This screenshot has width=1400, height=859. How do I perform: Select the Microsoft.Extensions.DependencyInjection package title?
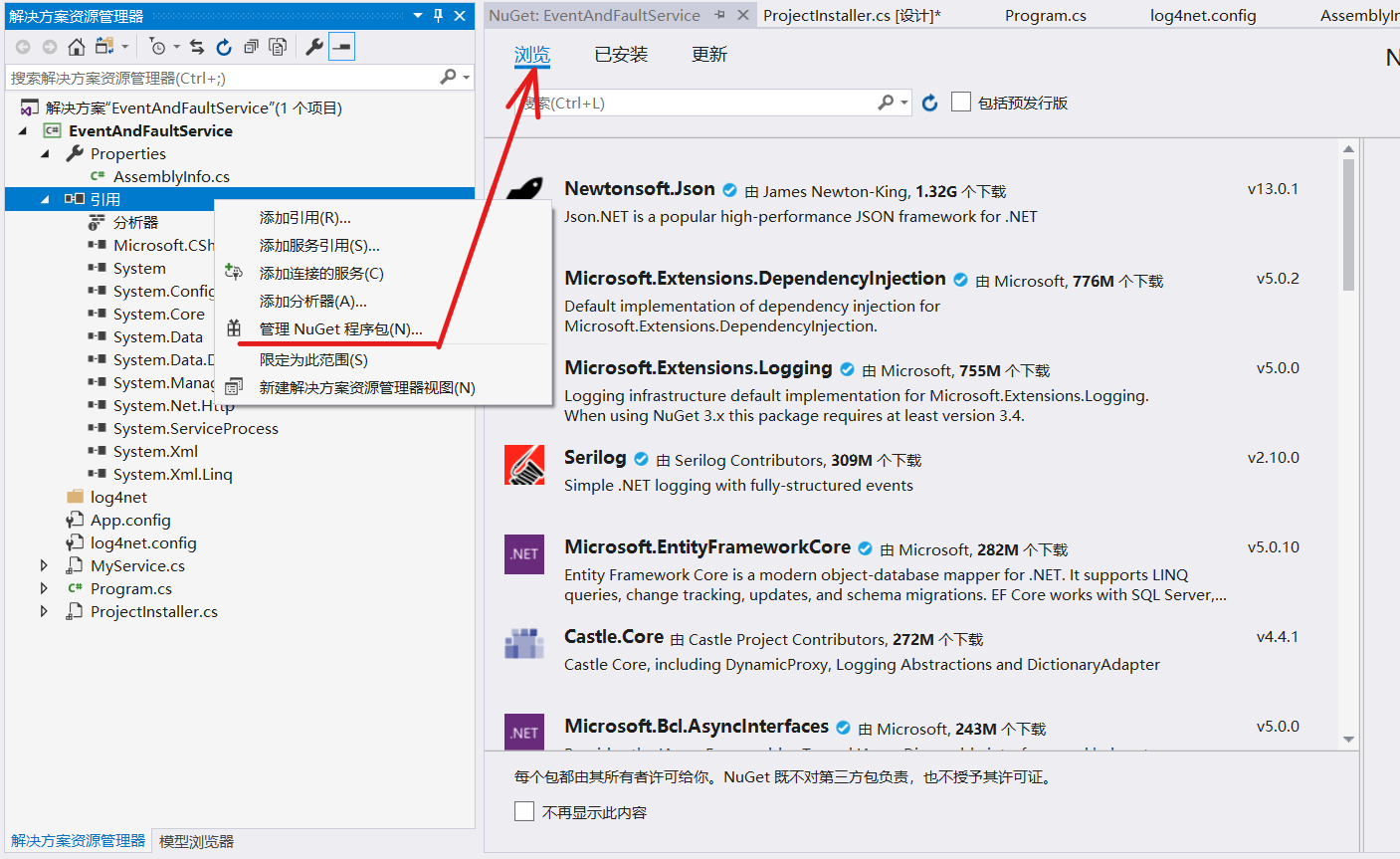tap(755, 279)
